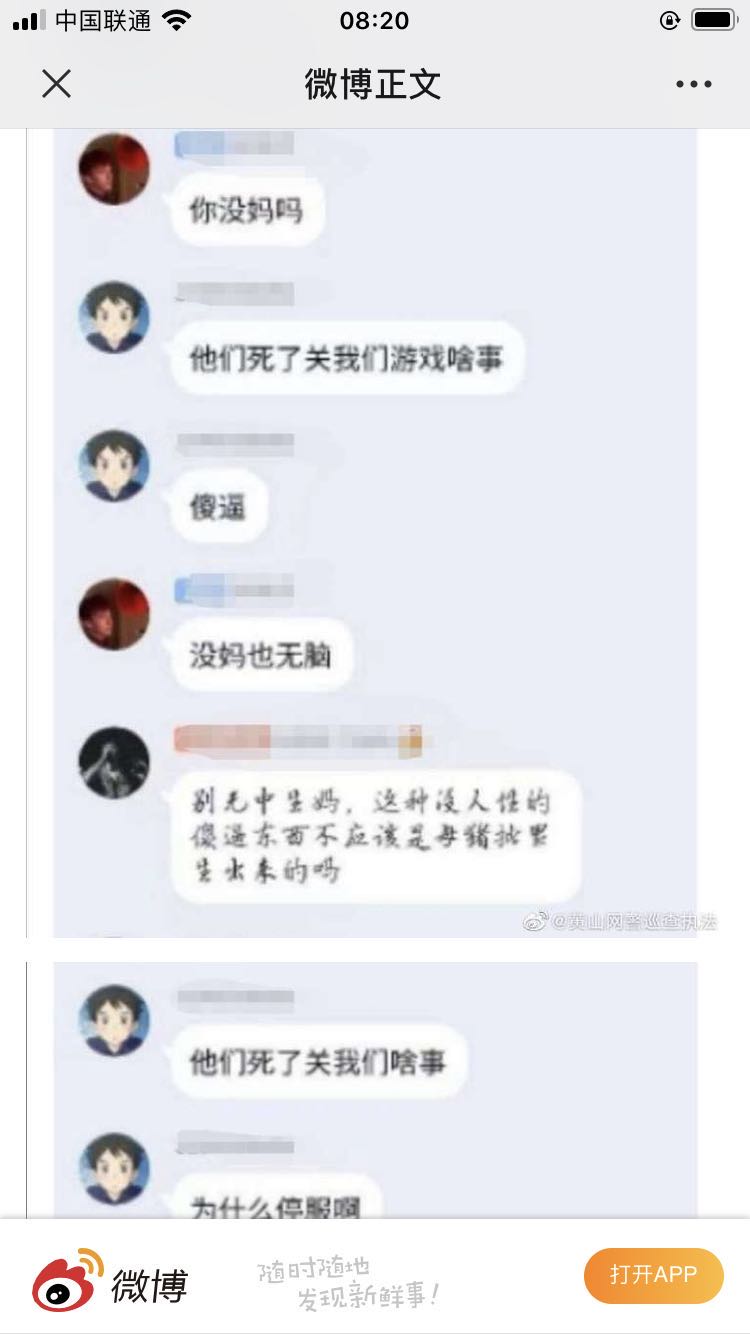
Task: Close the Weibo post page
Action: (x=57, y=84)
